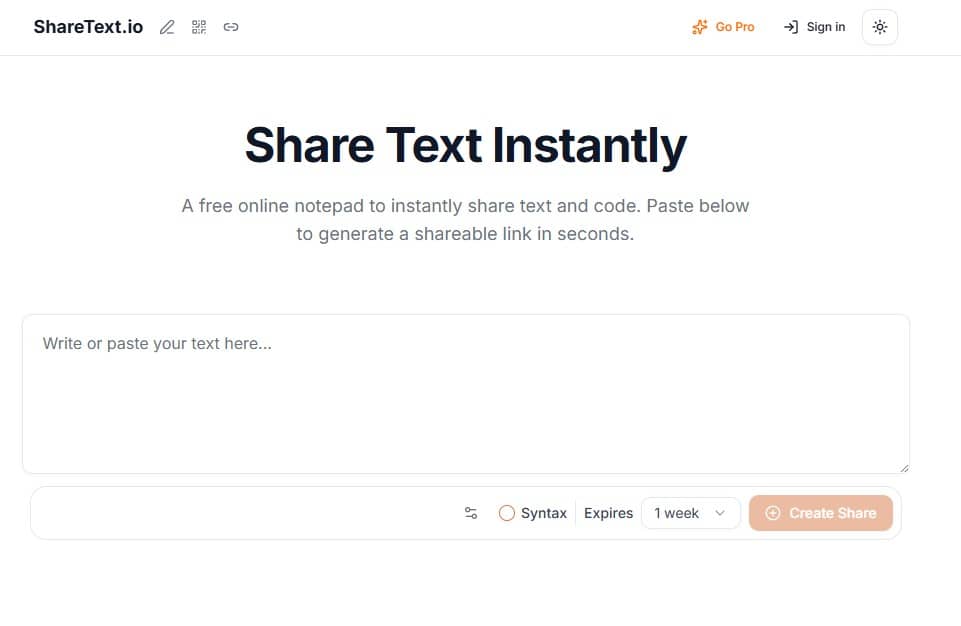961x626 pixels.
Task: Click the sparkle icon next to Go Pro
Action: [700, 27]
